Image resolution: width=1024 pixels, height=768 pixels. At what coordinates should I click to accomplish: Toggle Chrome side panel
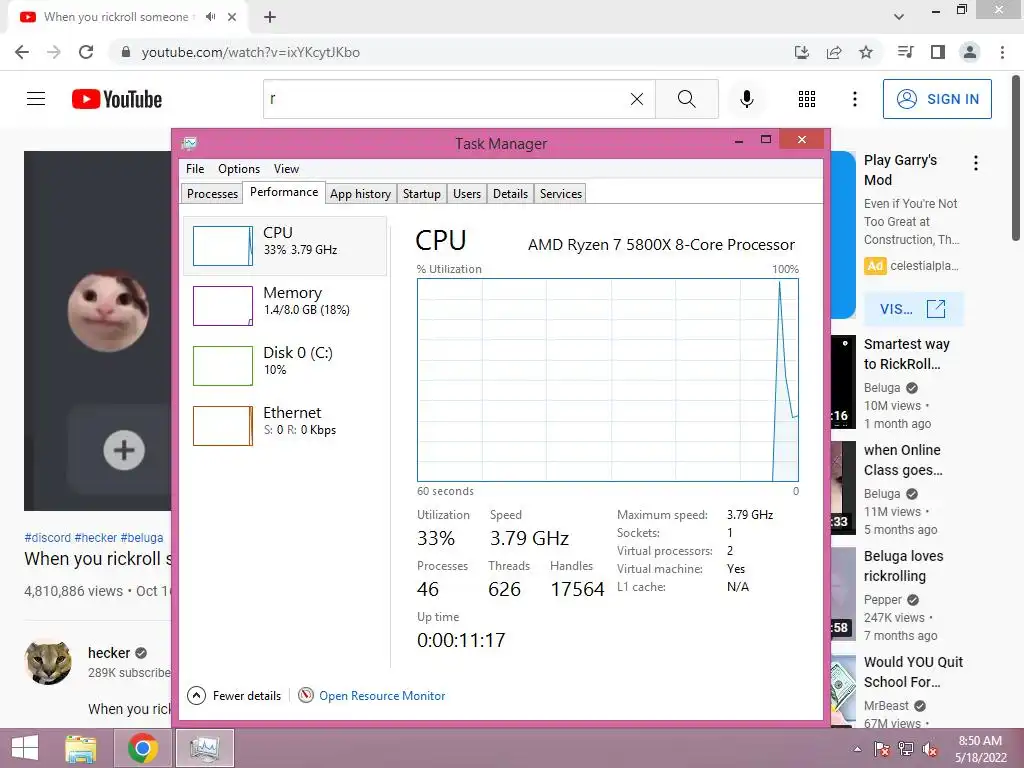[938, 52]
